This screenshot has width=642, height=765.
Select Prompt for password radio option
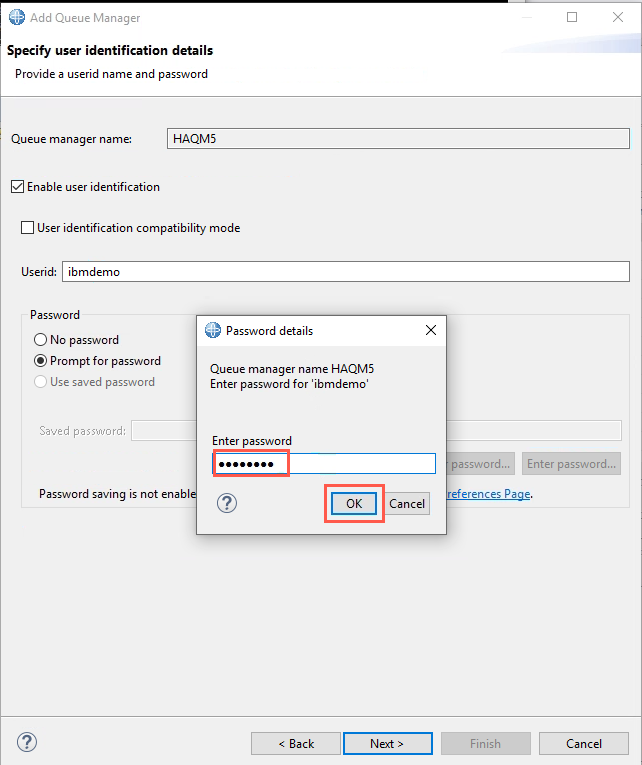[x=40, y=361]
